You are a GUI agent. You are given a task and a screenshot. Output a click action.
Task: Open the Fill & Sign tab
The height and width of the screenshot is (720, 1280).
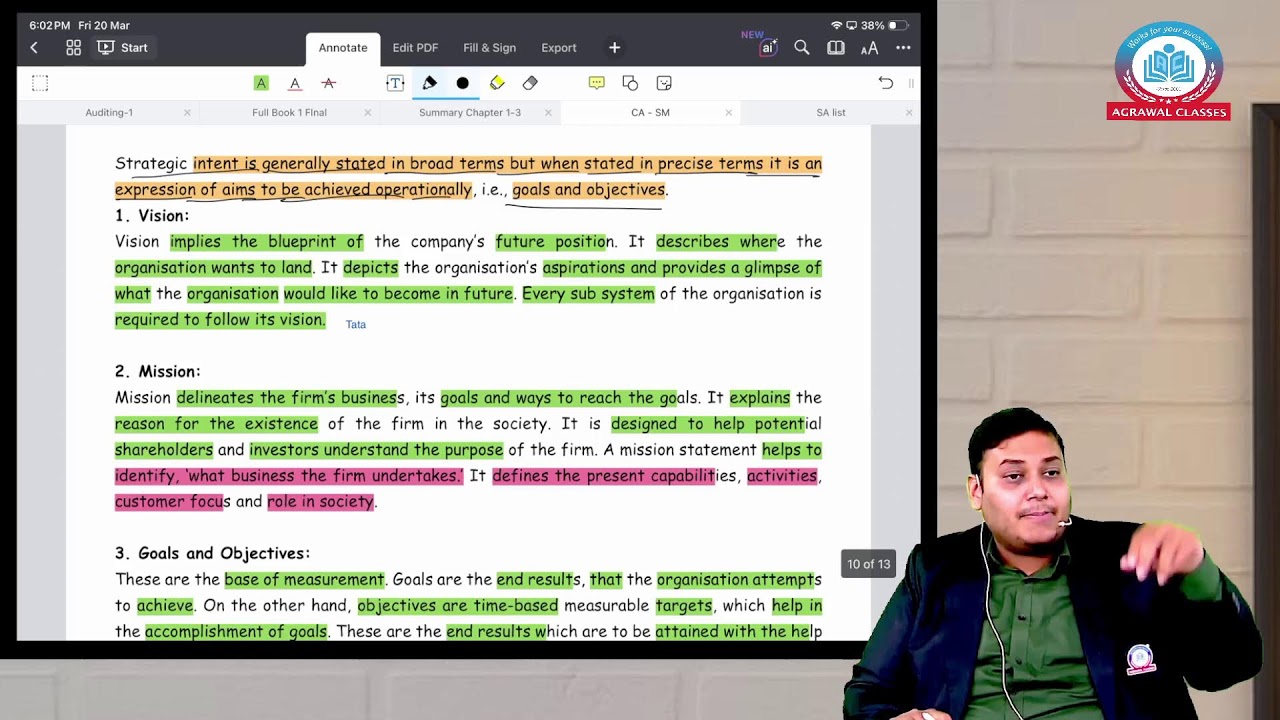(x=489, y=48)
